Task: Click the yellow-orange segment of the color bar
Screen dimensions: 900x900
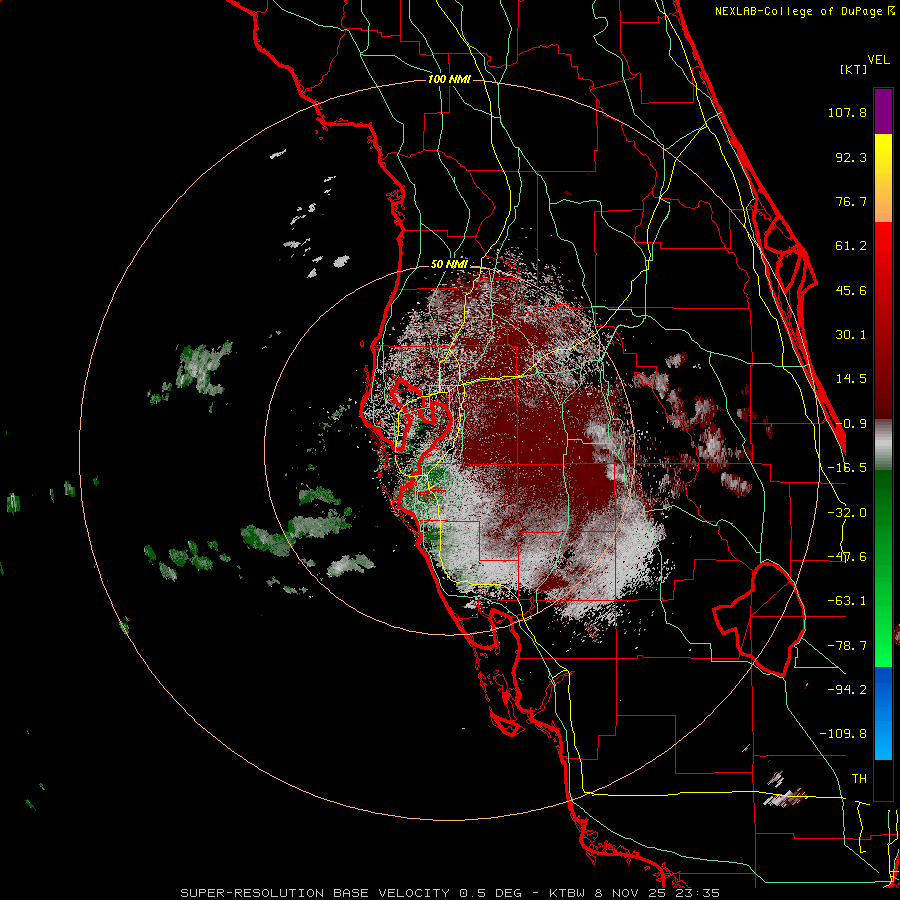Action: 883,178
